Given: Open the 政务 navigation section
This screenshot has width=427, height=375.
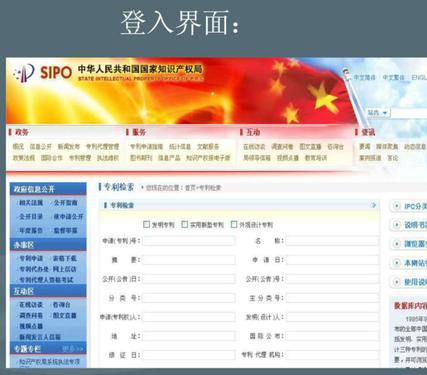Looking at the screenshot, I should [22, 132].
